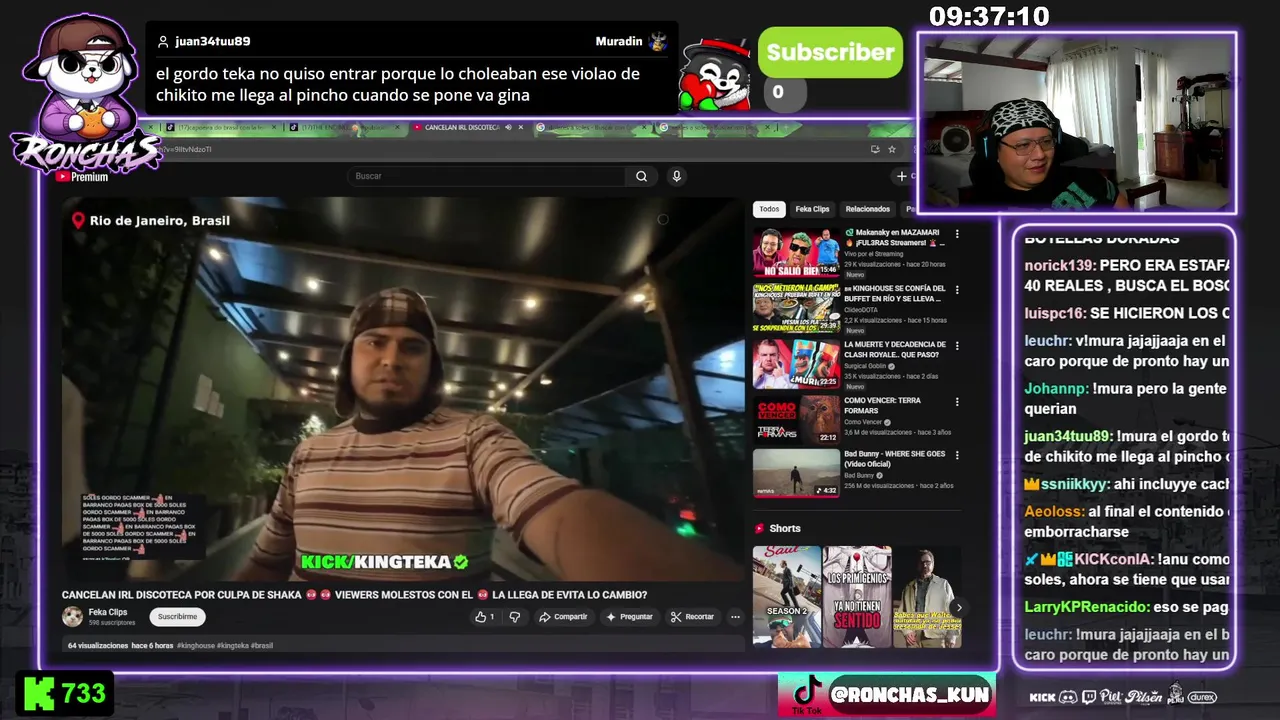Open options menu for Makanaky en MAZAMARI video

point(957,234)
